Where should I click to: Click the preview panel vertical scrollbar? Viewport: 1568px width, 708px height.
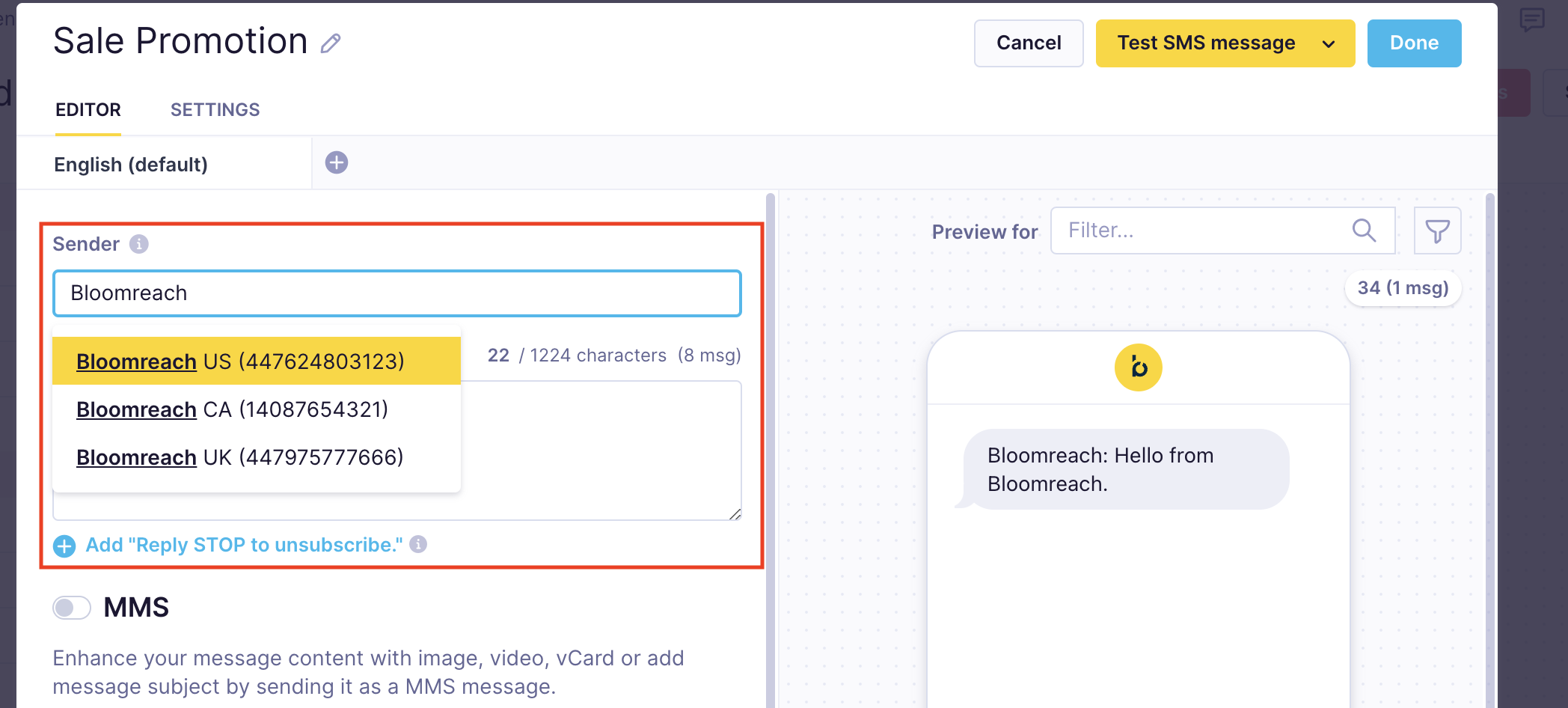(1489, 449)
